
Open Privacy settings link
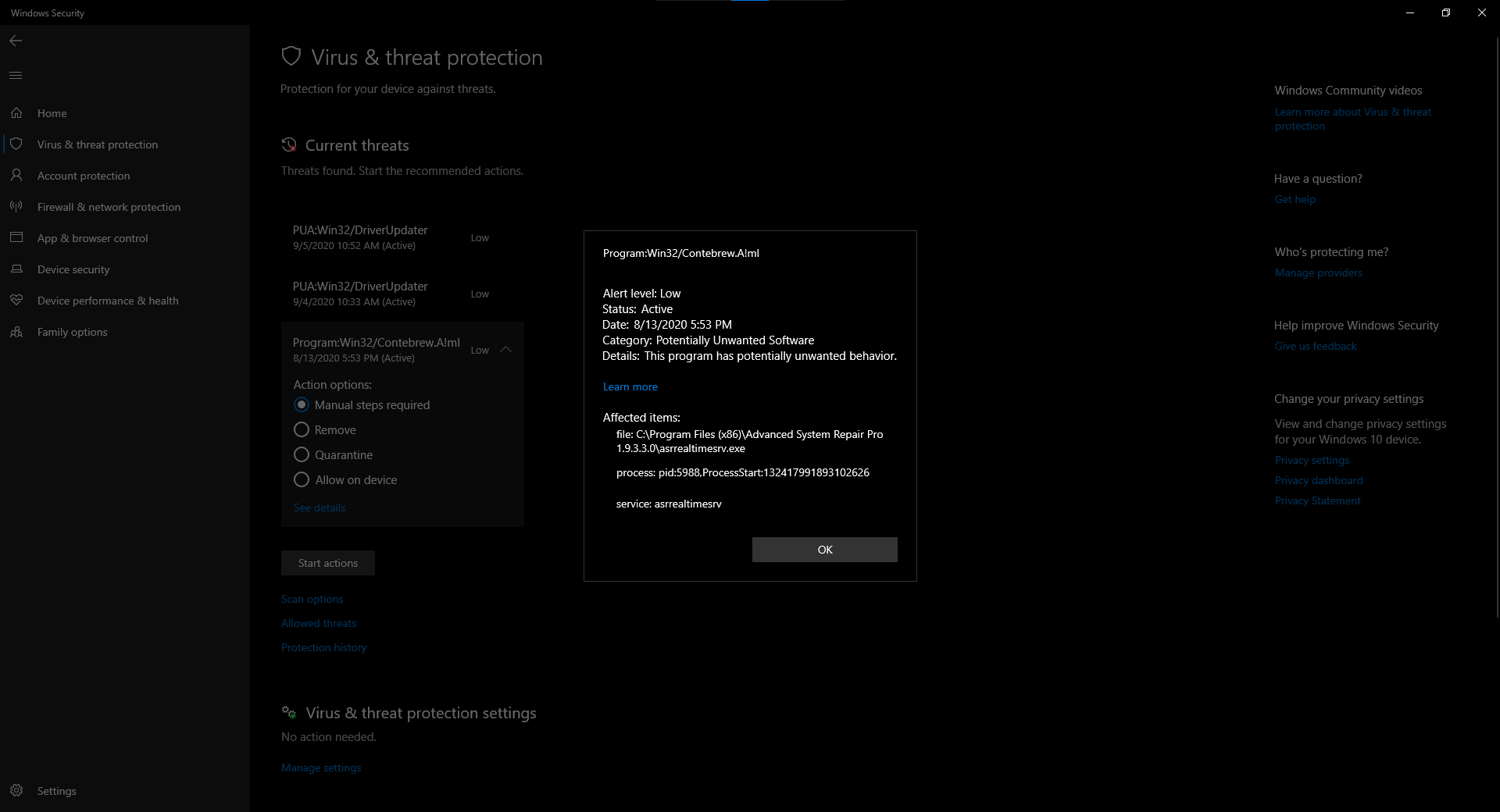tap(1312, 460)
